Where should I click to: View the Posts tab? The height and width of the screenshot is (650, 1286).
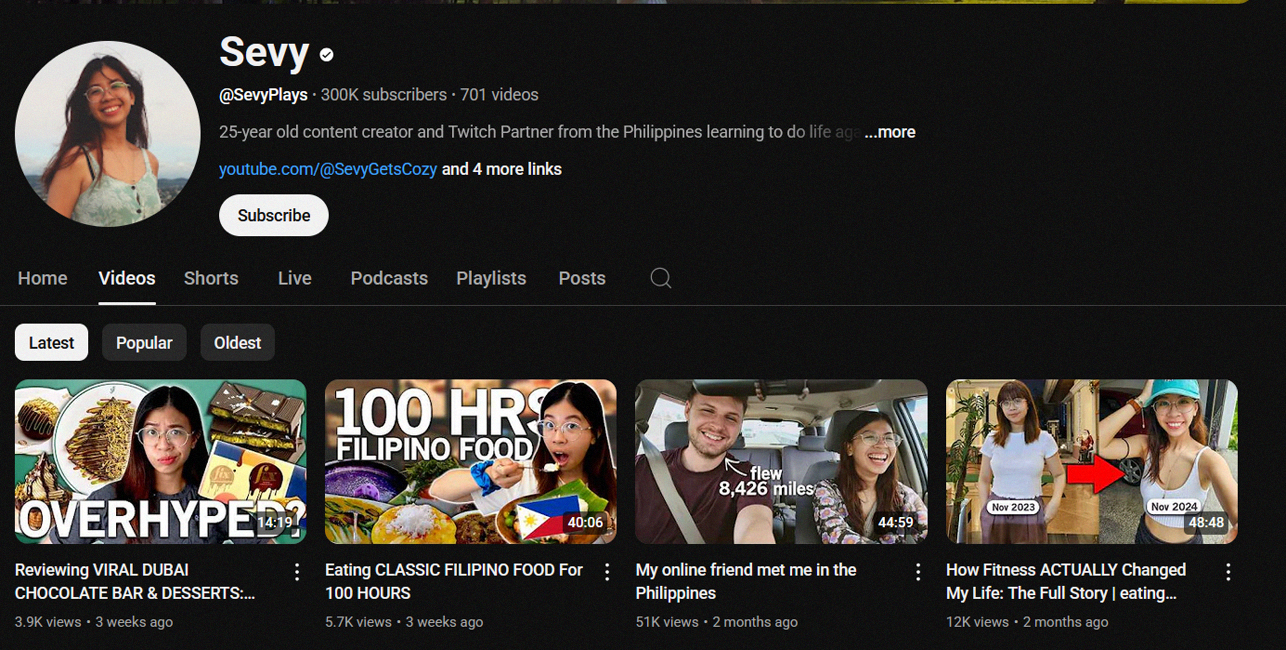click(x=582, y=278)
